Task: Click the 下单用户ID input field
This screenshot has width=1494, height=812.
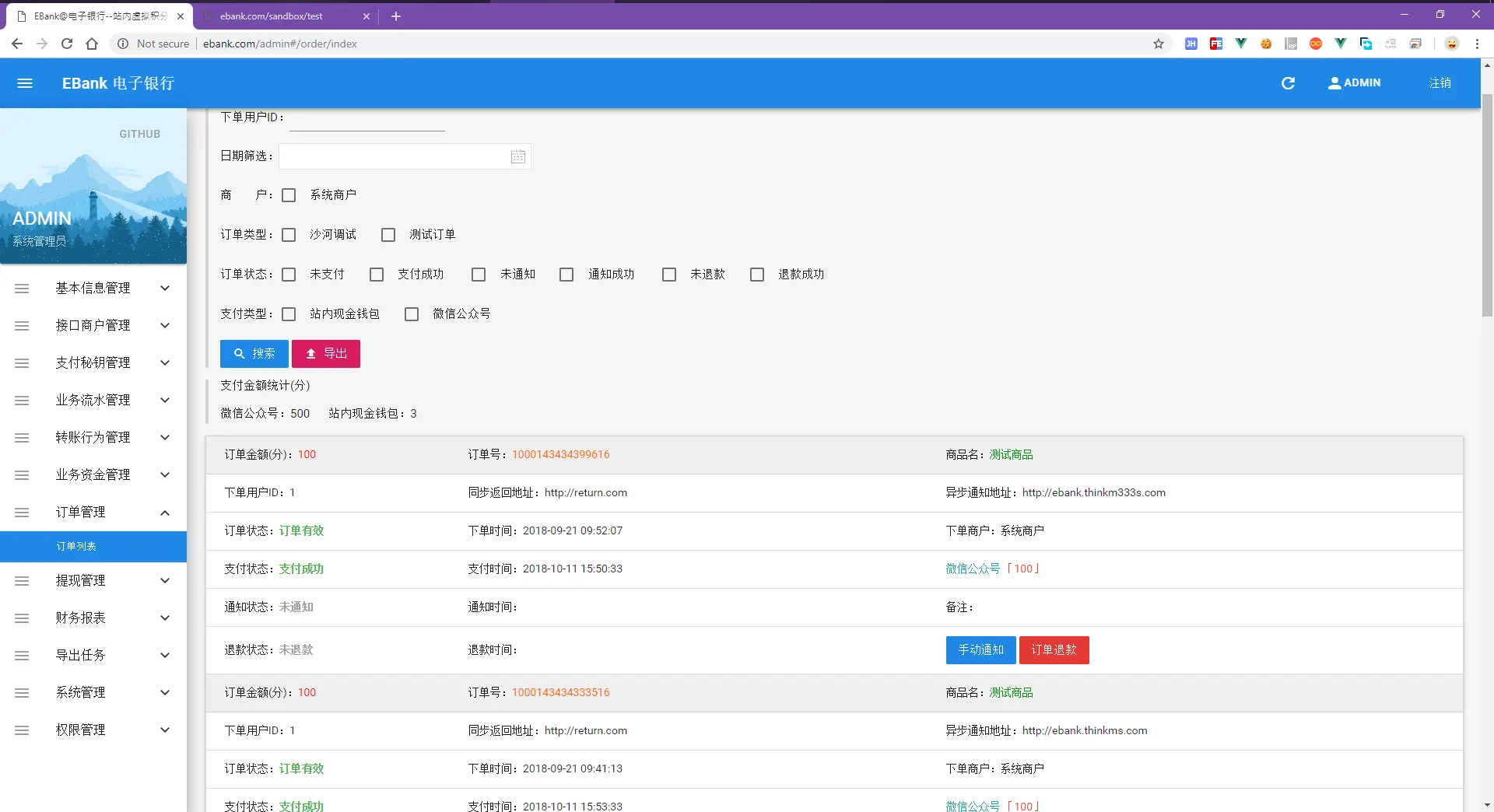Action: 366,118
